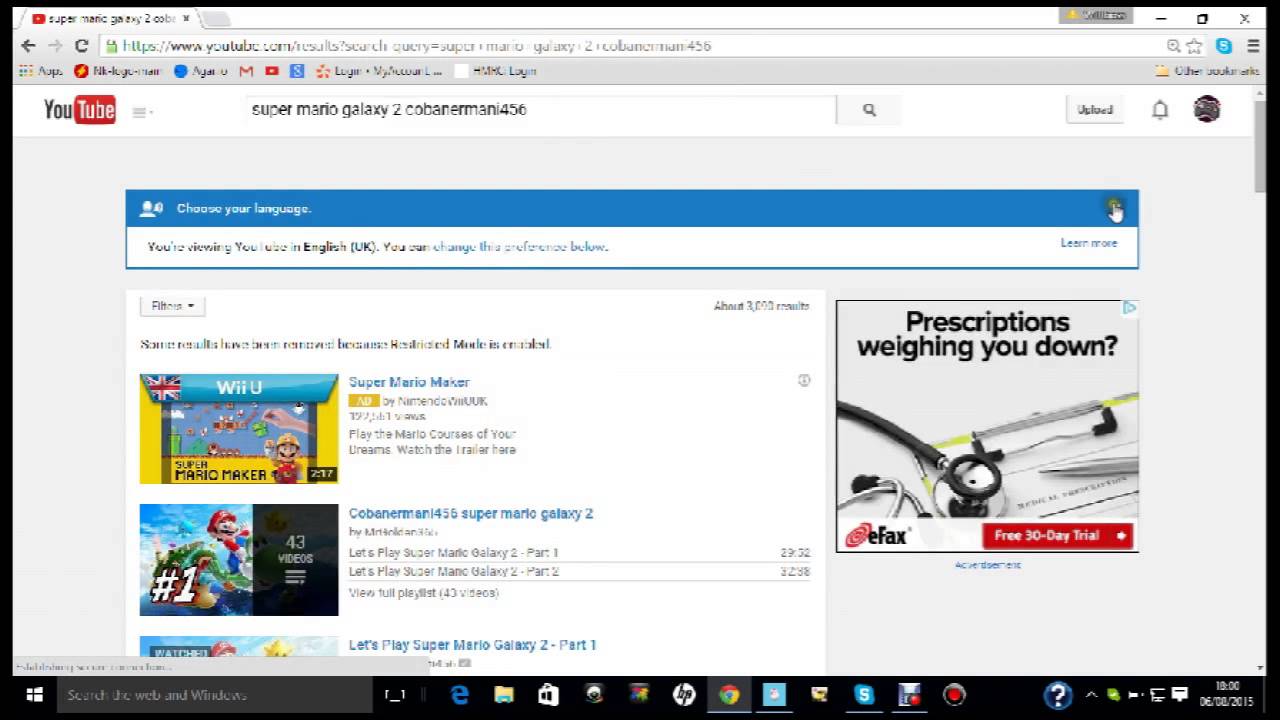Click the Learn more link
1280x720 pixels.
click(x=1089, y=243)
